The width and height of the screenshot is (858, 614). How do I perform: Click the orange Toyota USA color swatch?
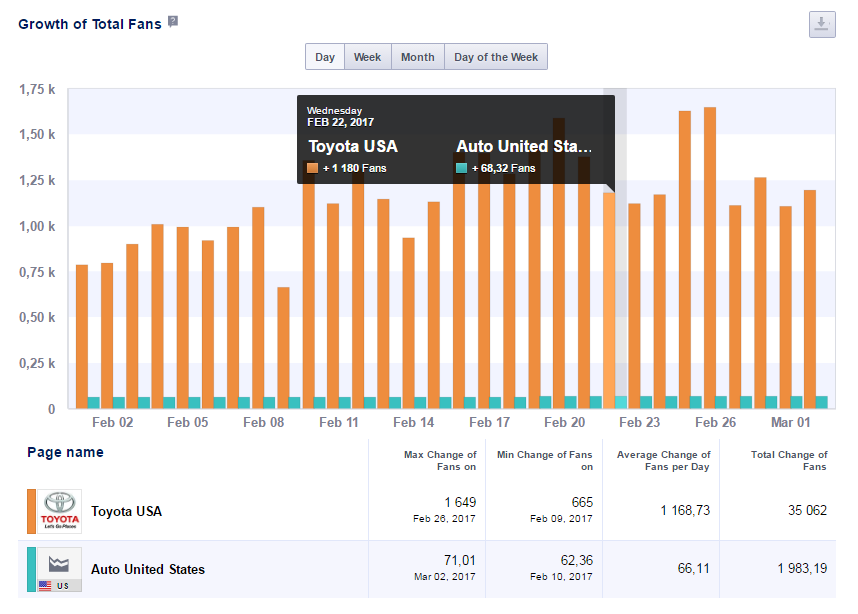[31, 511]
